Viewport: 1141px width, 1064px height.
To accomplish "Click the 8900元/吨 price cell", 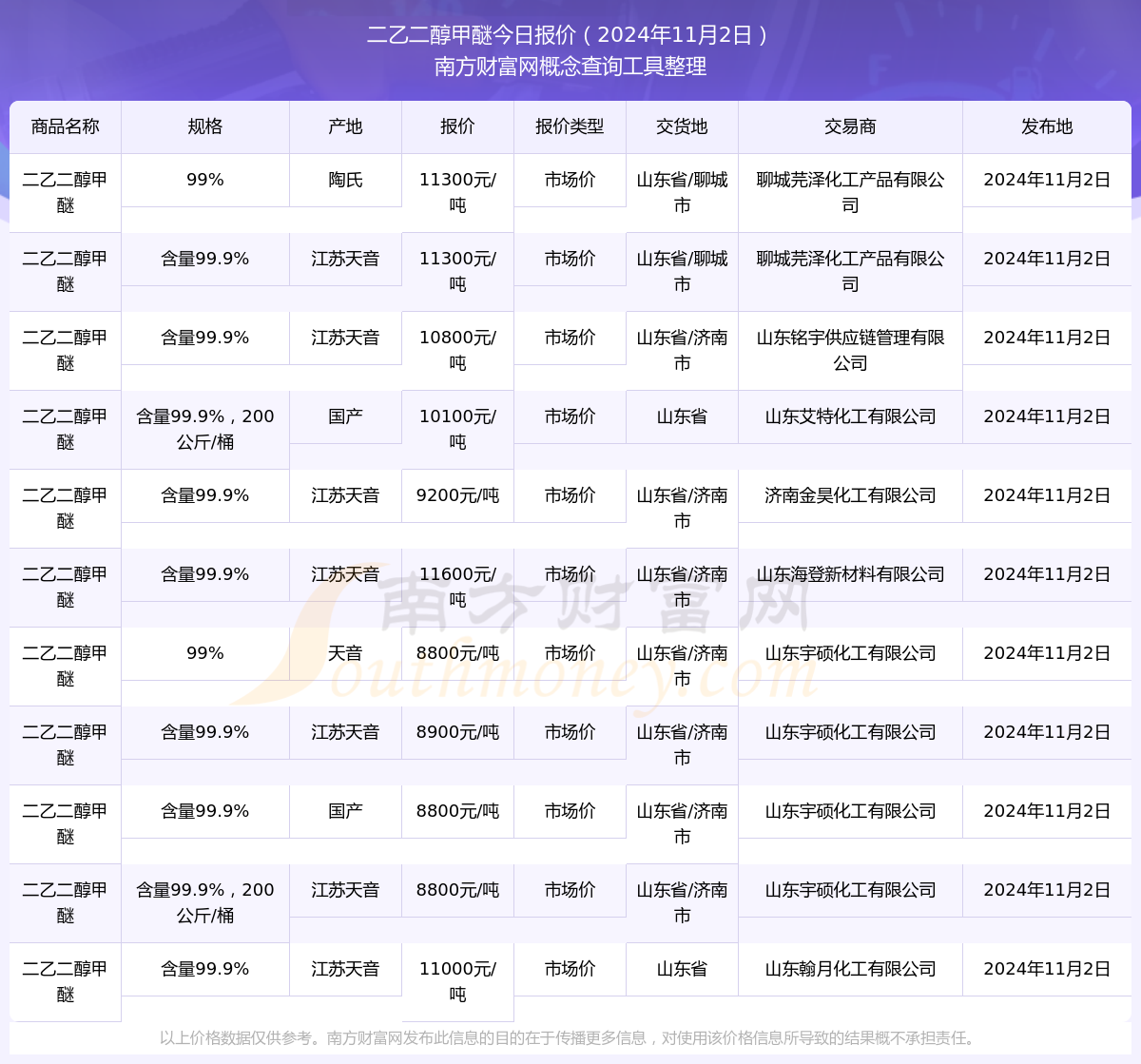I will point(457,732).
